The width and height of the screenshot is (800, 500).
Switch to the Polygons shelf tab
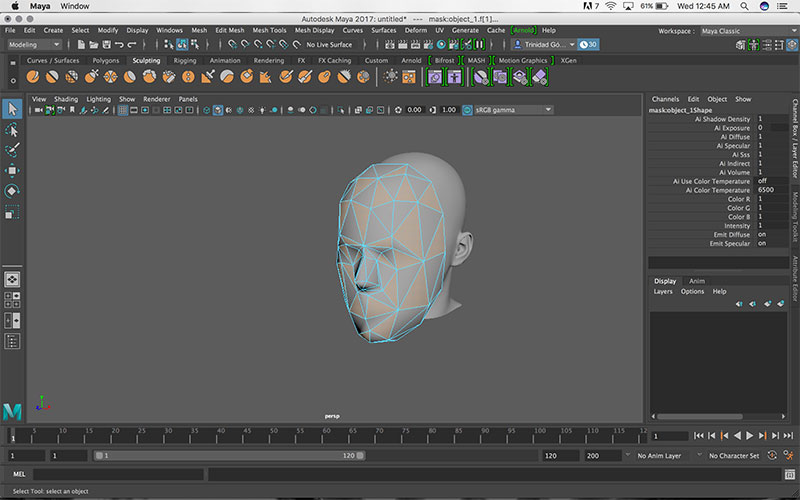point(106,61)
